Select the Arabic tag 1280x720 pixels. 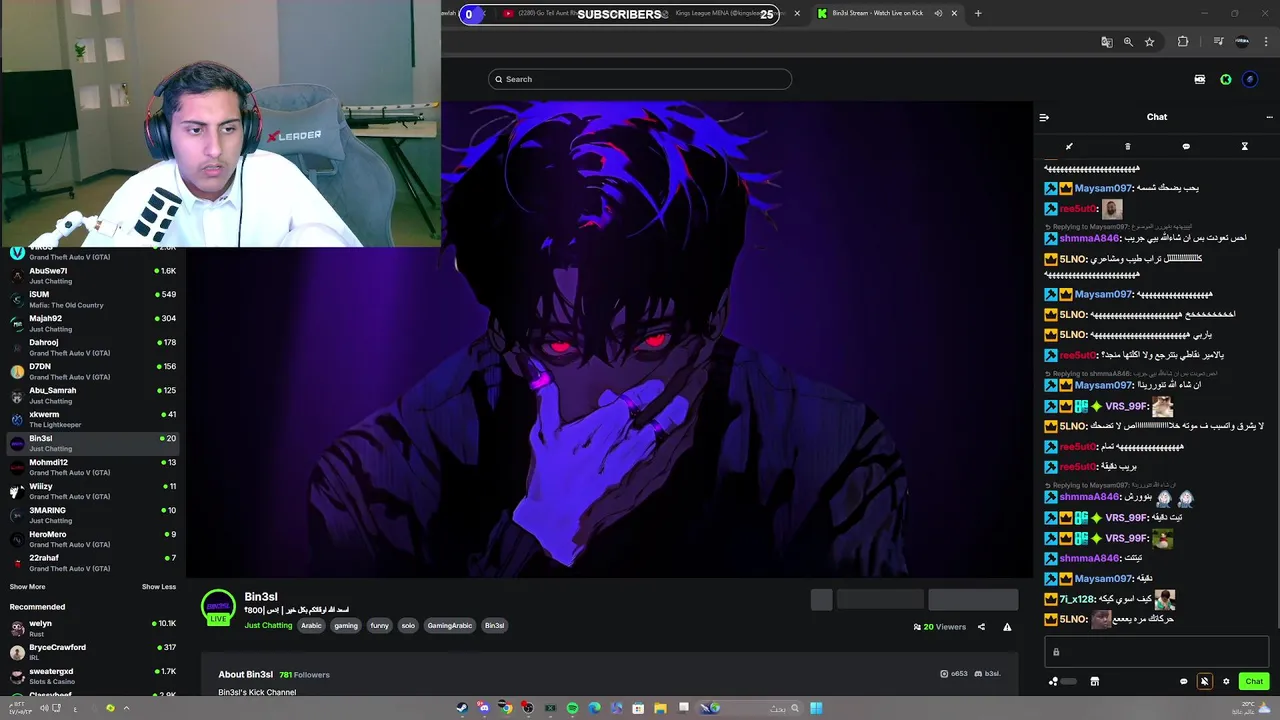point(312,625)
